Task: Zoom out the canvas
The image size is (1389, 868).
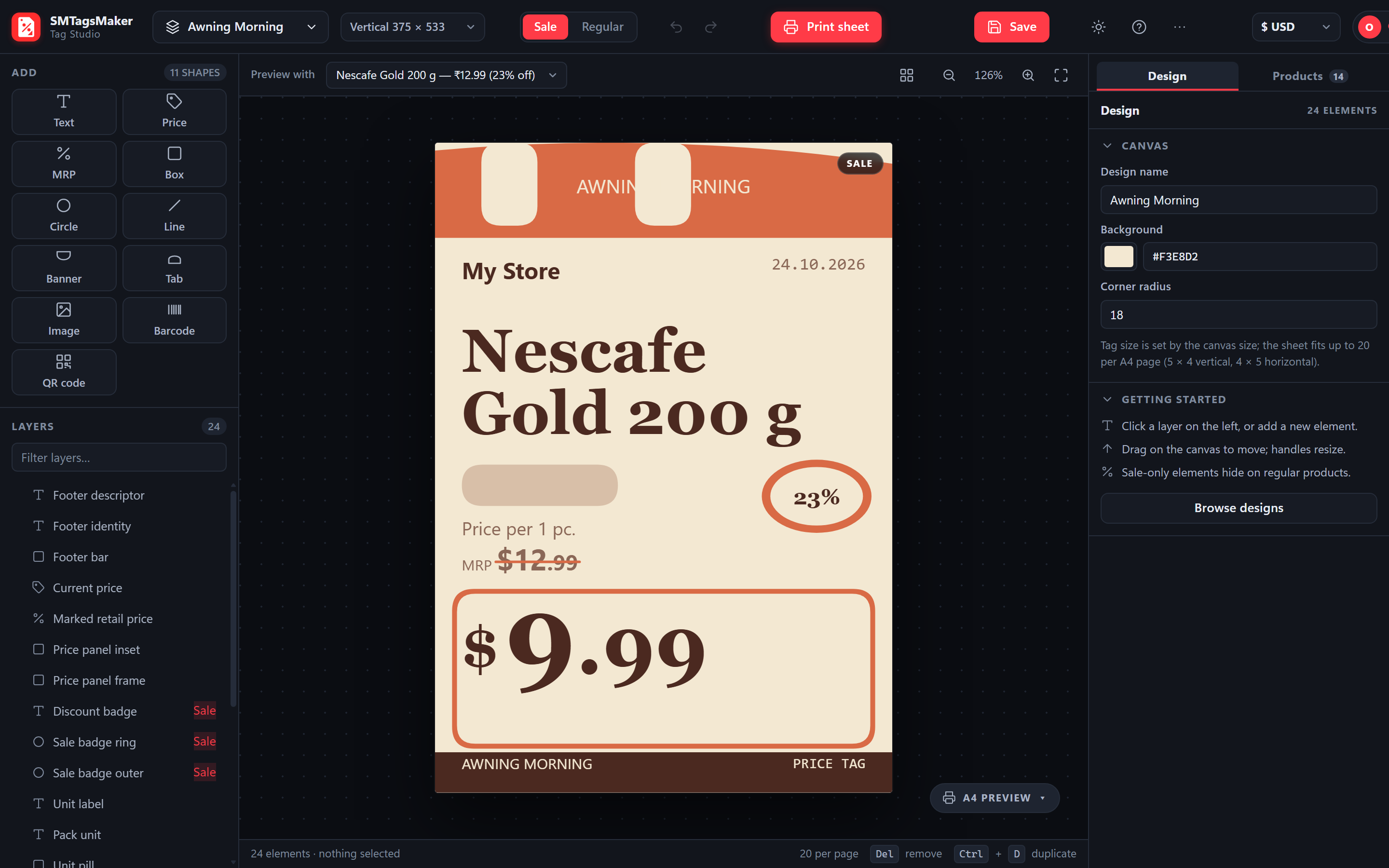Action: (949, 75)
